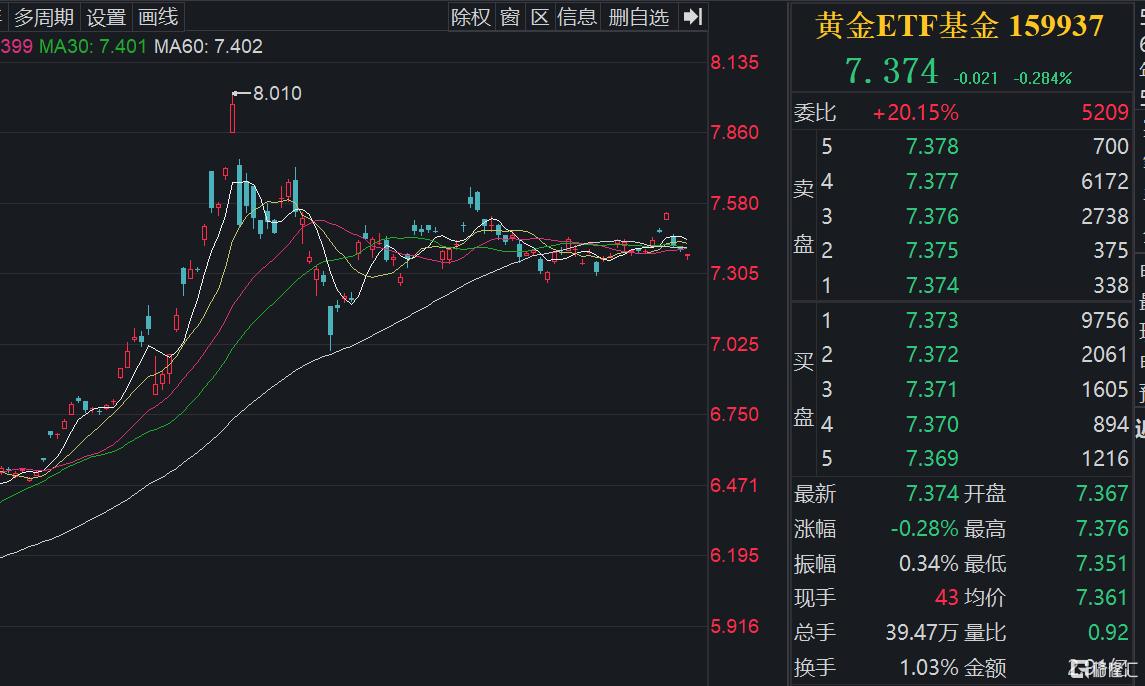Click the current price 7.374 header
This screenshot has width=1145, height=686.
[891, 72]
